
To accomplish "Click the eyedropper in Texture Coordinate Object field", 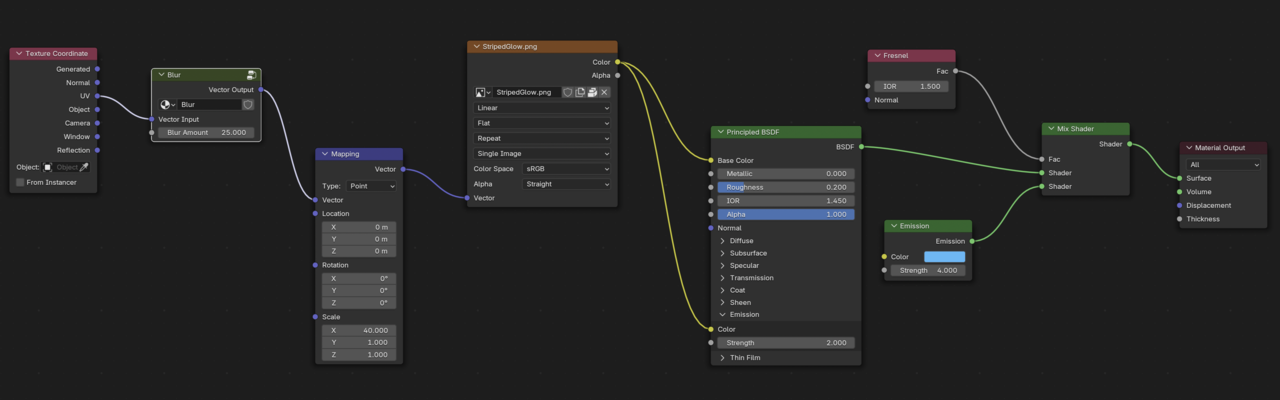I will pos(84,167).
